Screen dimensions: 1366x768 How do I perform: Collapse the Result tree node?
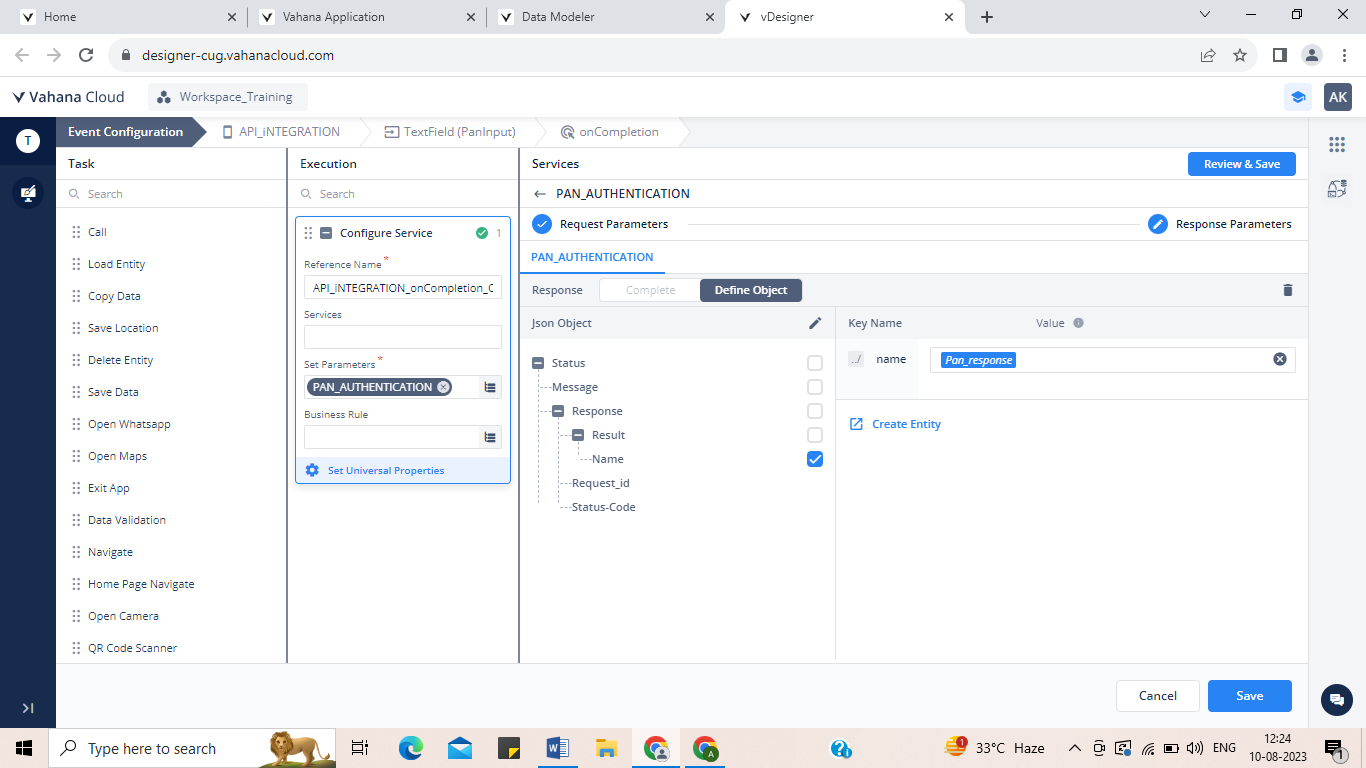coord(578,435)
